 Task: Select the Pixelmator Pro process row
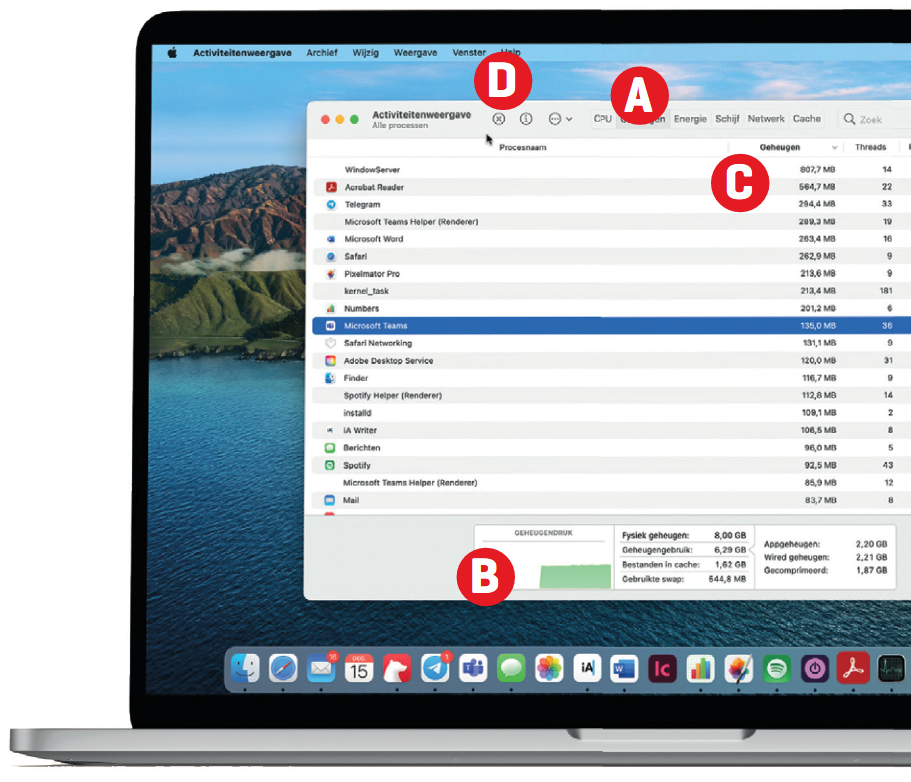(611, 274)
